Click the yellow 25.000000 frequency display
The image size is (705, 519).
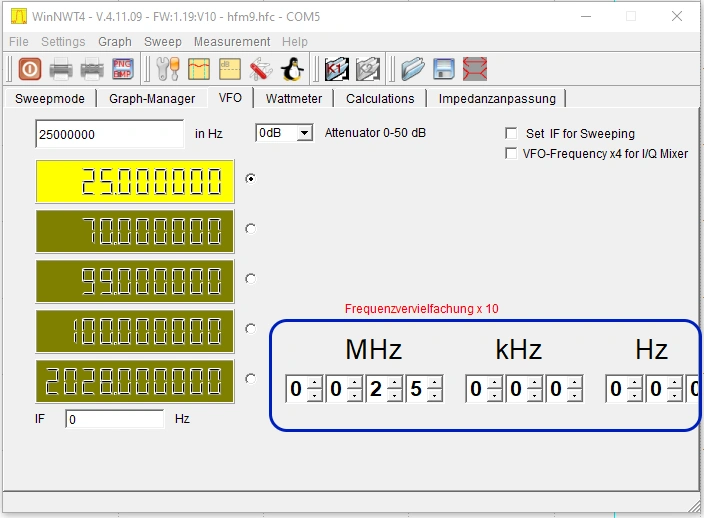tap(135, 181)
